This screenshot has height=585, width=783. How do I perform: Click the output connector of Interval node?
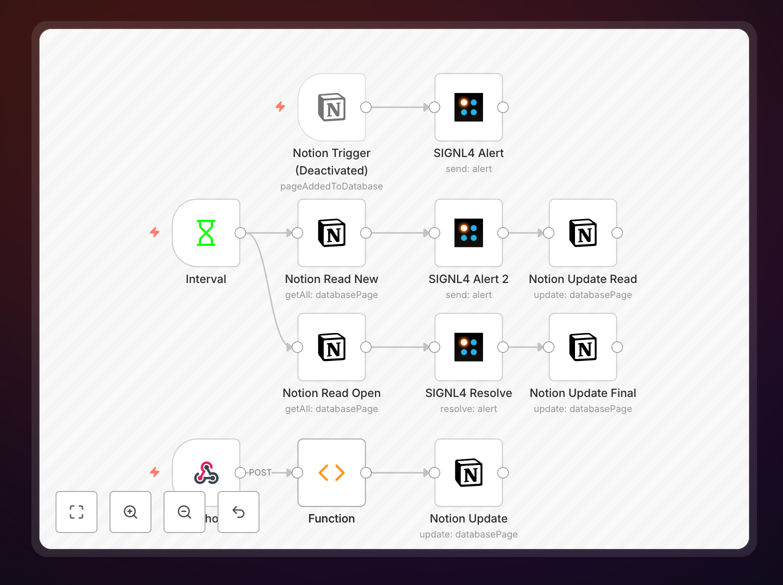(240, 233)
